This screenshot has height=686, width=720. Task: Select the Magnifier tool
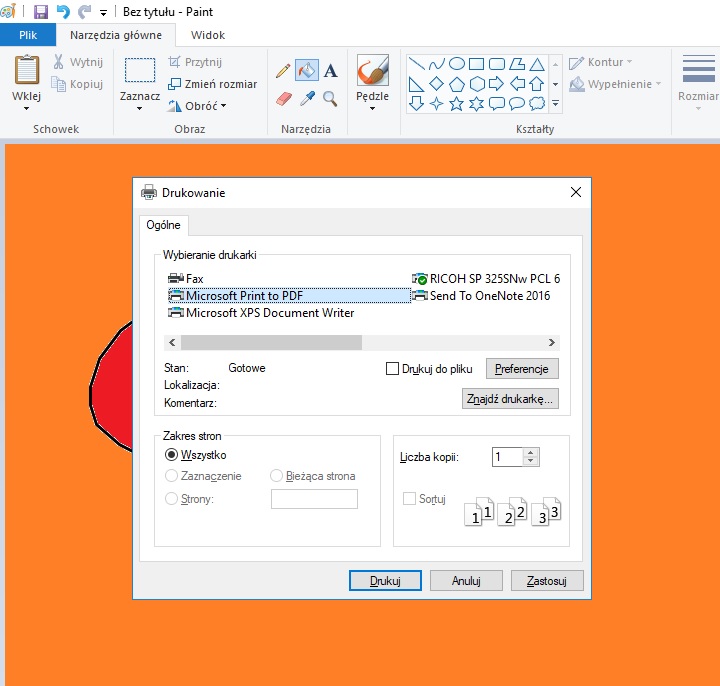pyautogui.click(x=331, y=99)
